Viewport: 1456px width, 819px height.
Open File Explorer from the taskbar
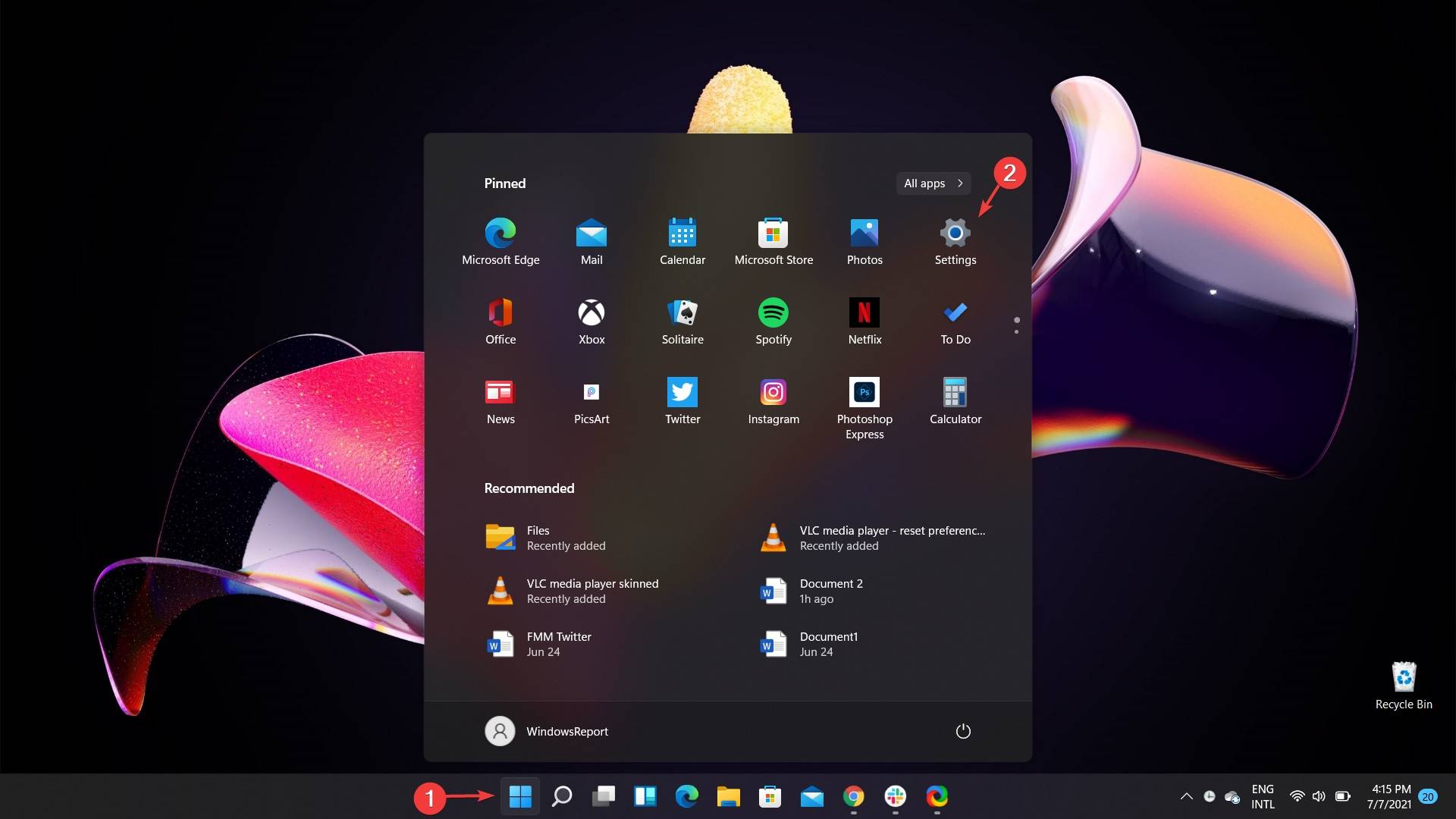tap(729, 796)
